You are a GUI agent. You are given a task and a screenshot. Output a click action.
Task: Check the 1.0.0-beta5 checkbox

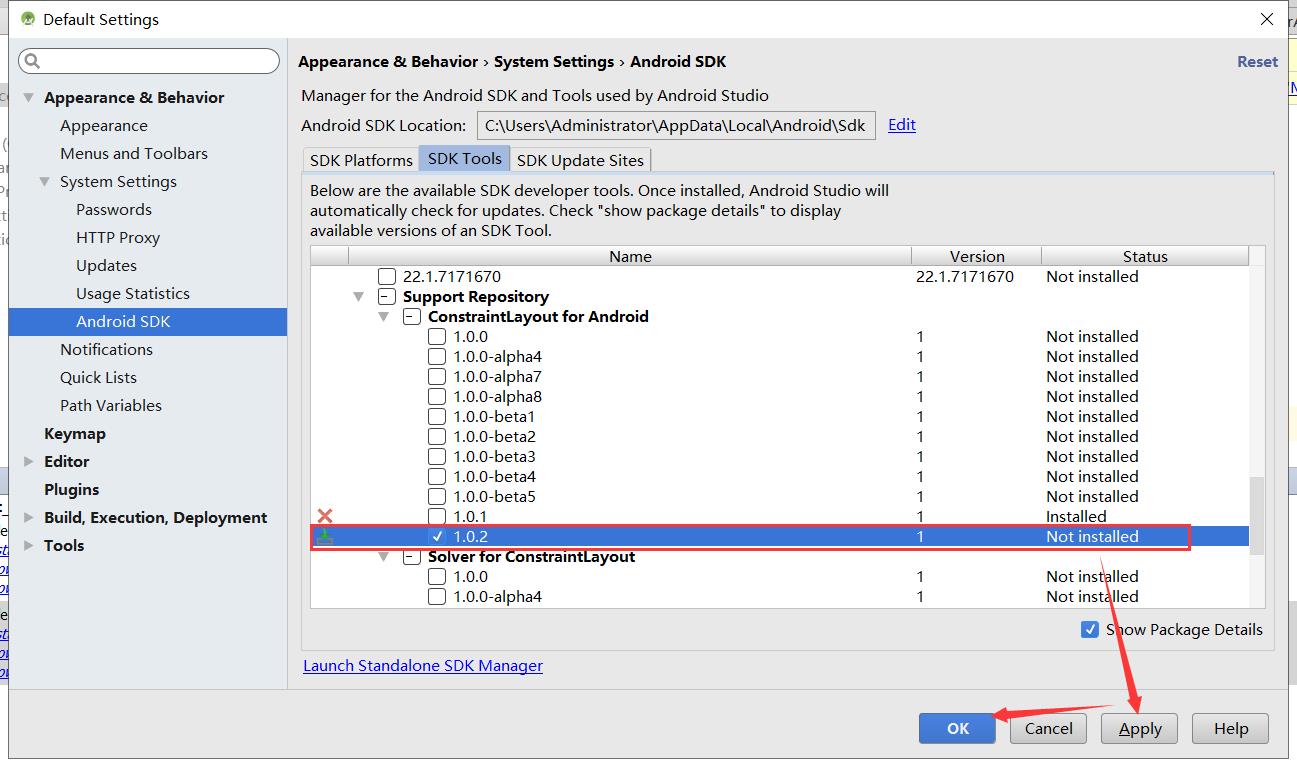click(437, 496)
